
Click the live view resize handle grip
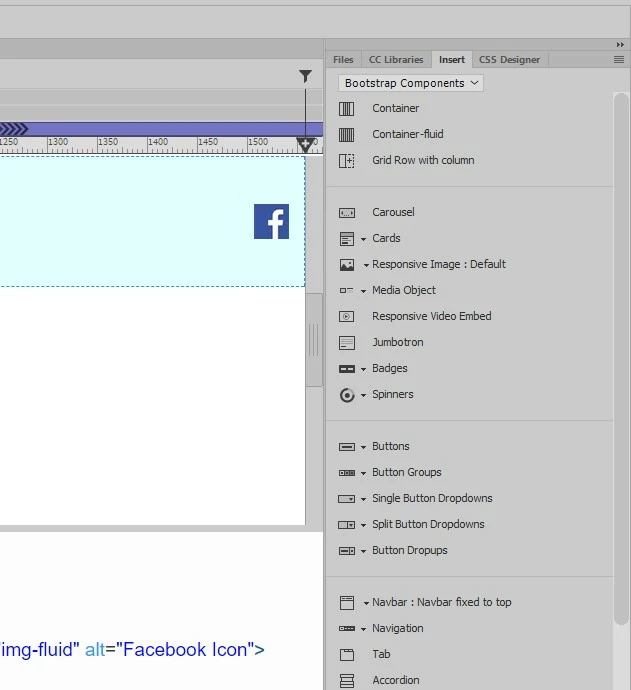pyautogui.click(x=314, y=340)
